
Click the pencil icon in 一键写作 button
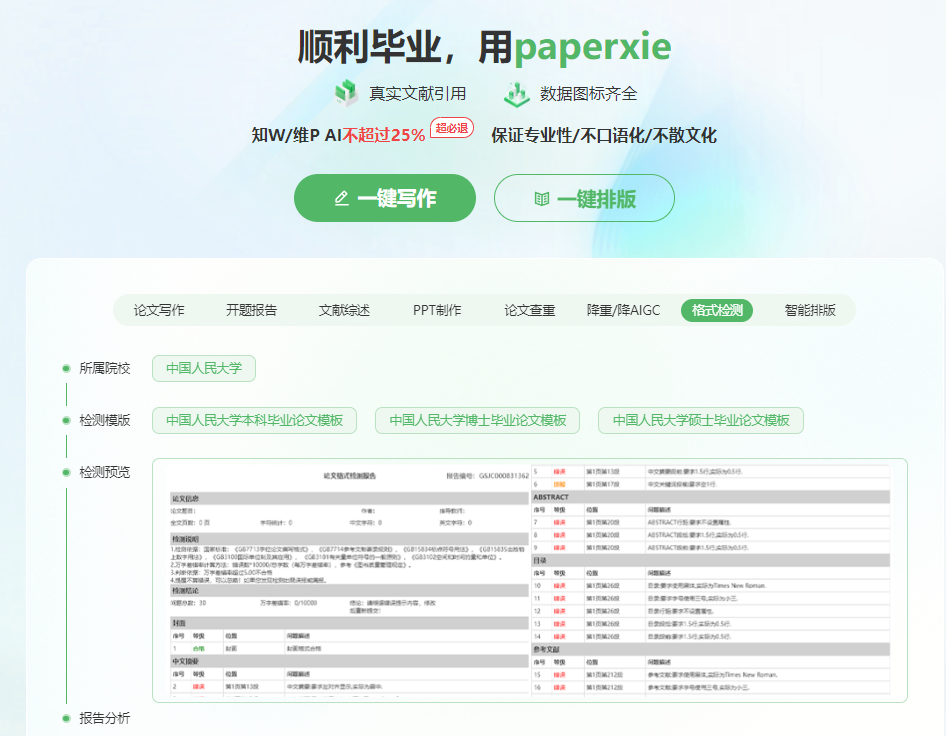[342, 199]
